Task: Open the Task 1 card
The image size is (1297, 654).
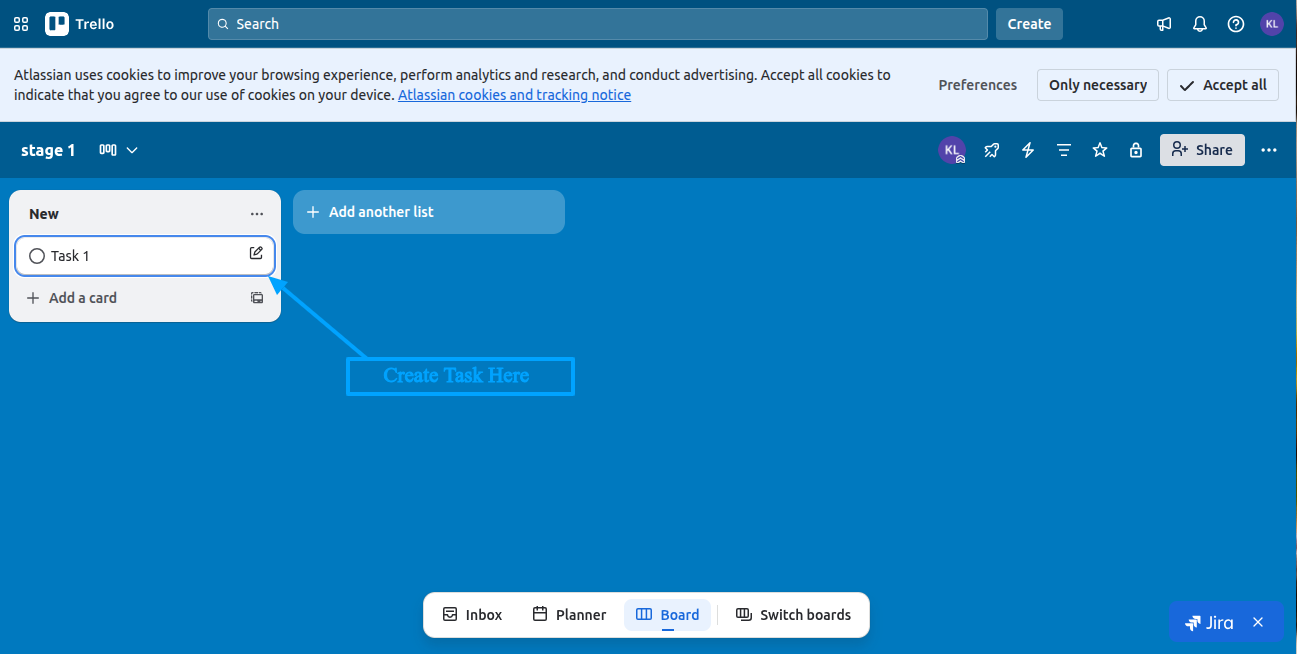Action: (145, 256)
